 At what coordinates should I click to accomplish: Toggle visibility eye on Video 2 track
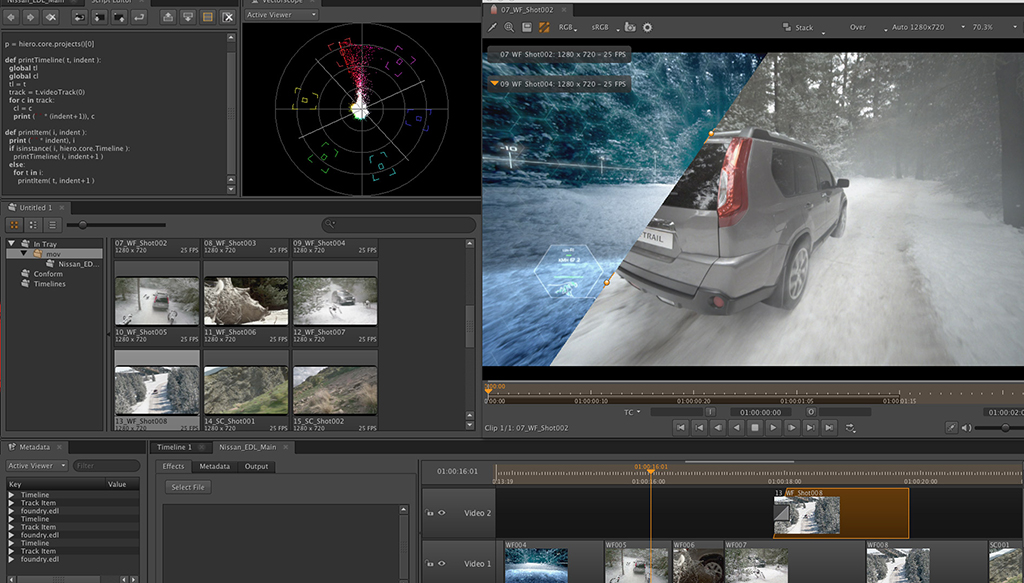click(441, 513)
